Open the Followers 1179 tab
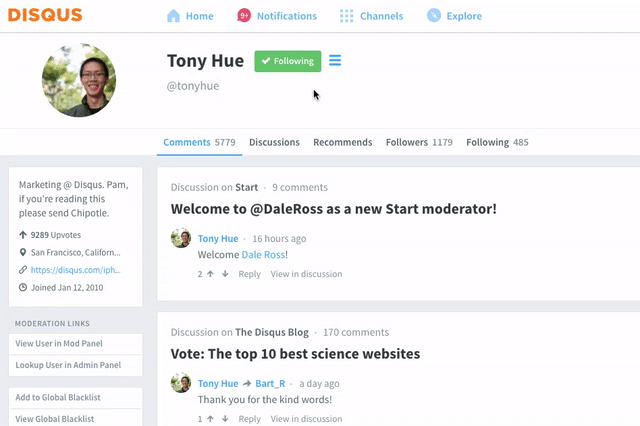 [419, 142]
